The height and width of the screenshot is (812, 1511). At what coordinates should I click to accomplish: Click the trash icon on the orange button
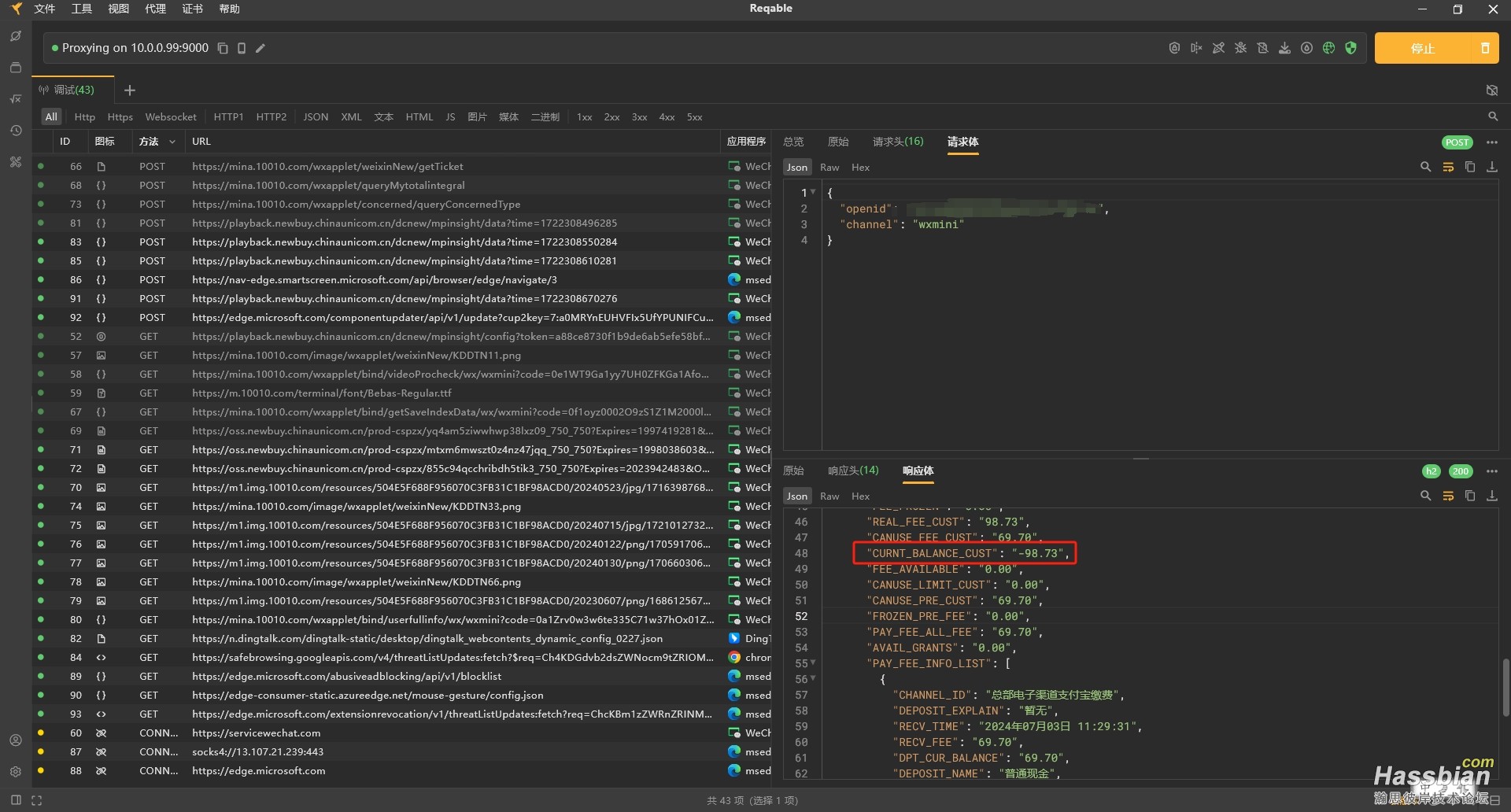[1485, 48]
